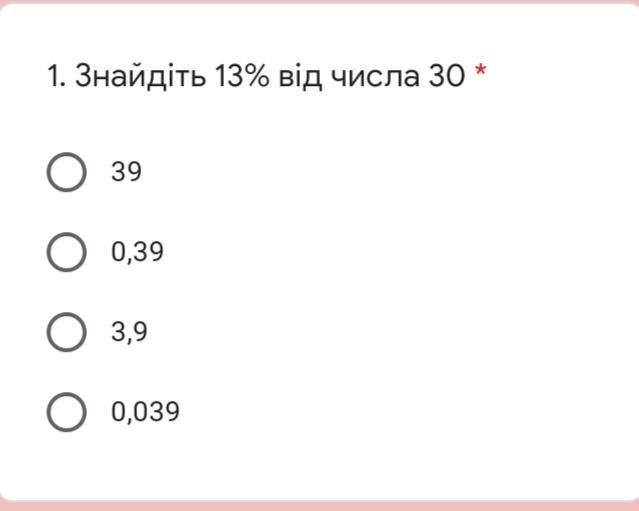Image resolution: width=639 pixels, height=511 pixels.
Task: Click blank card area below the 0,039 option
Action: [300, 465]
